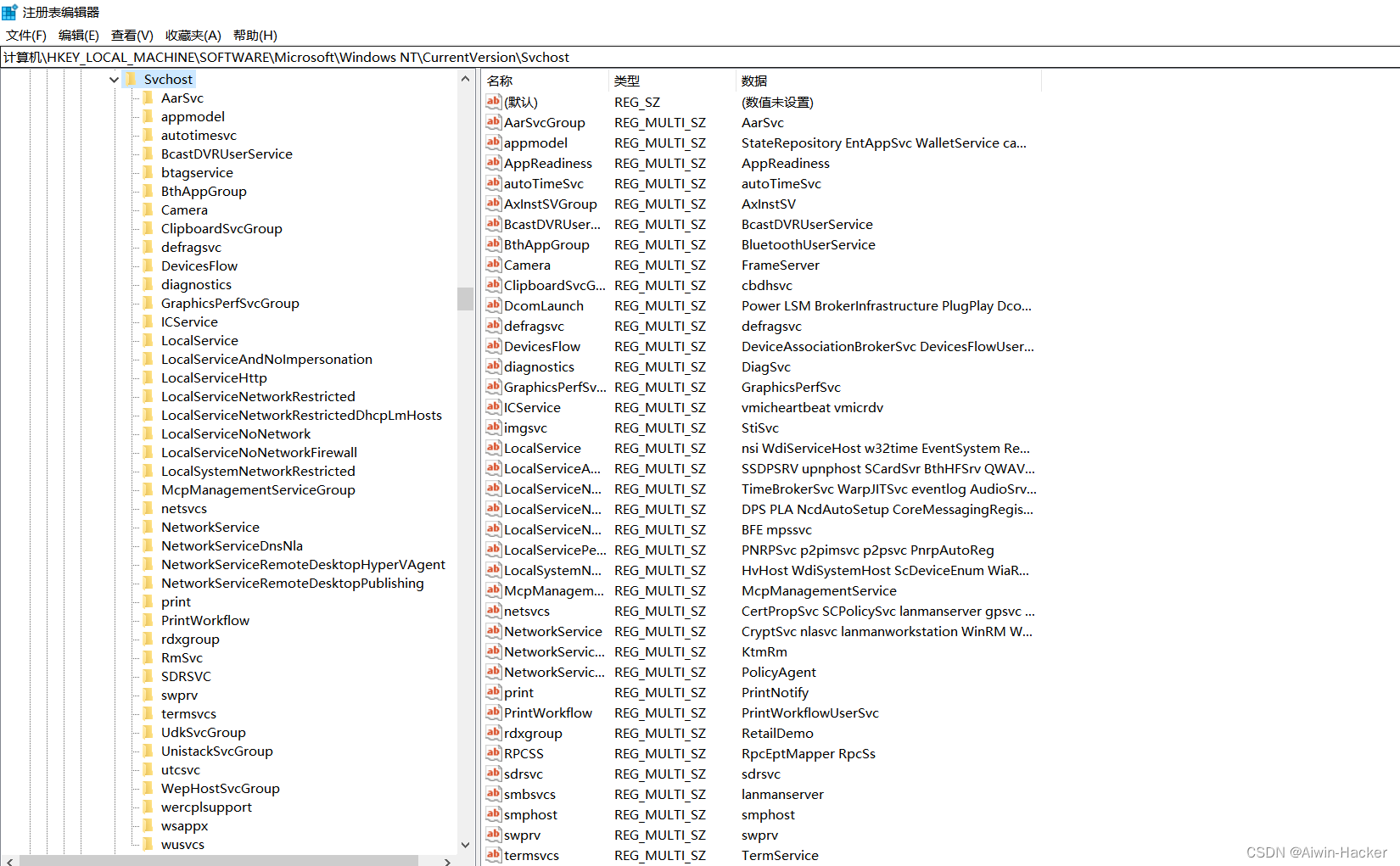This screenshot has height=866, width=1400.
Task: Collapse the Svchost tree node
Action: 114,80
